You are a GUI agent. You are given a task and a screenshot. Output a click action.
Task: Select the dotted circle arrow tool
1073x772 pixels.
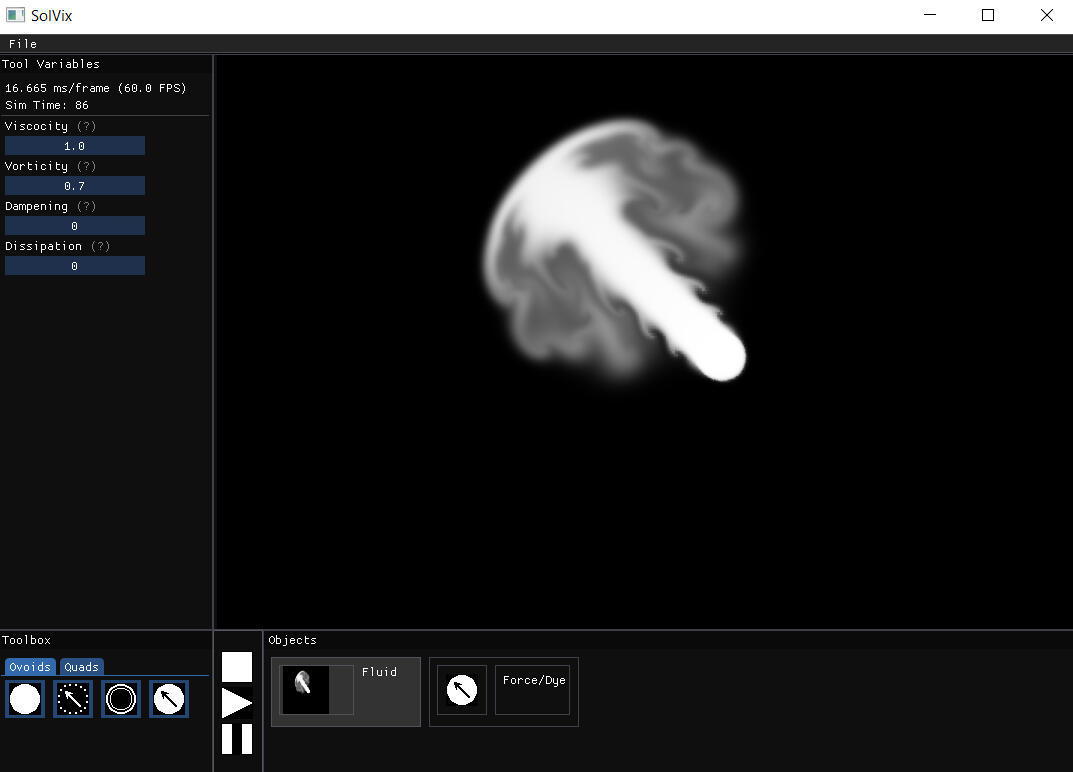click(73, 699)
